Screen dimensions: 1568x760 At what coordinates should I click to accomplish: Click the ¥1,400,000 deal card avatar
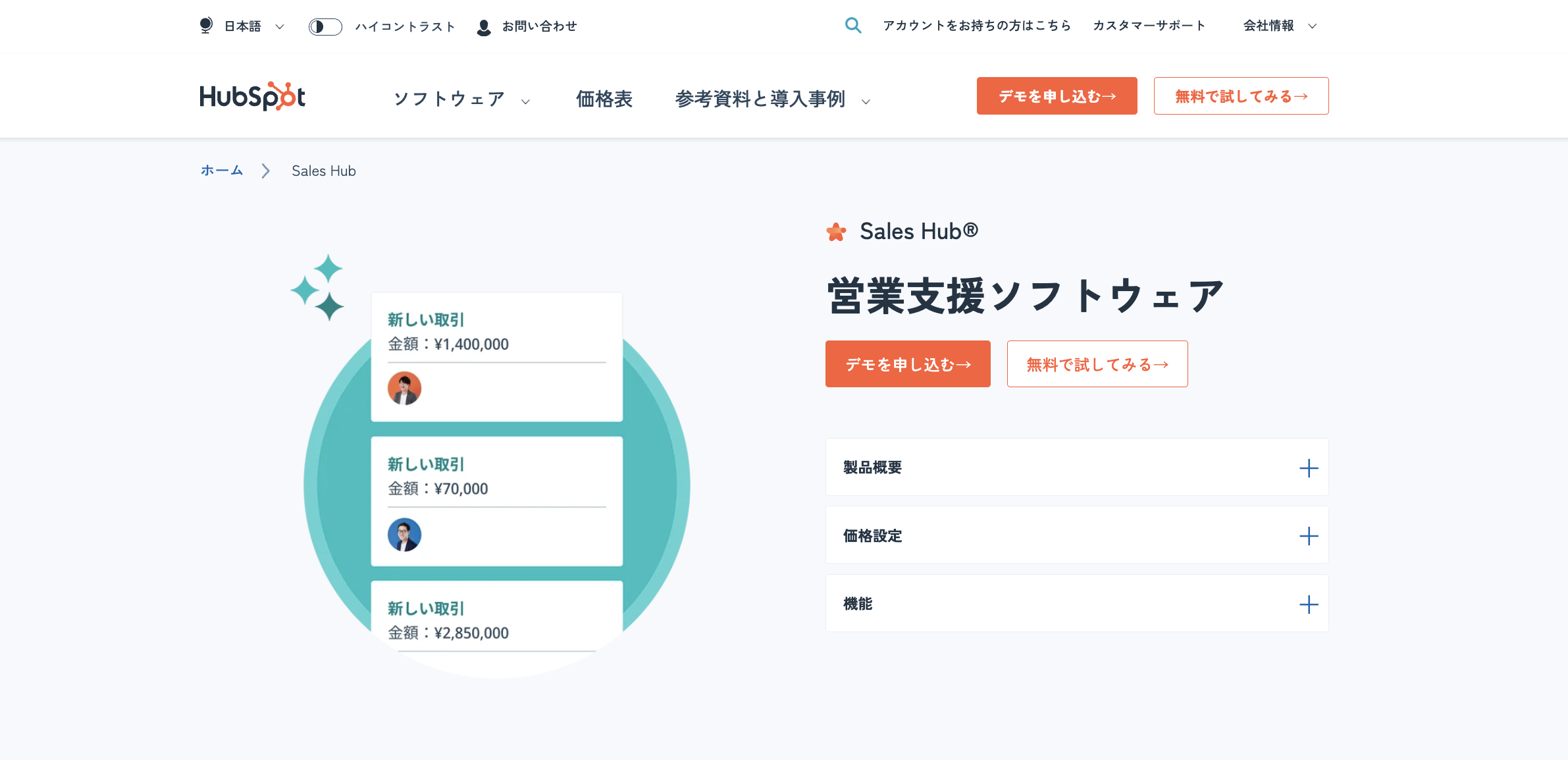pos(404,389)
